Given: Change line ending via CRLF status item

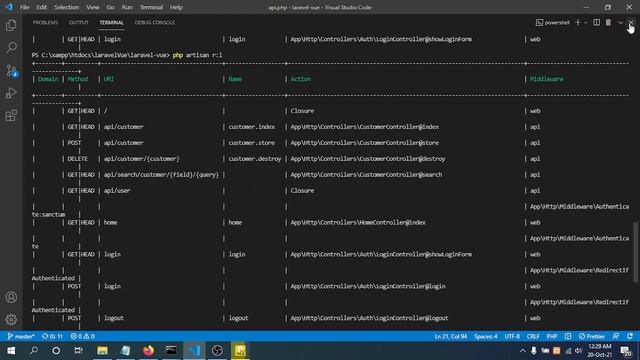Looking at the screenshot, I should (533, 336).
